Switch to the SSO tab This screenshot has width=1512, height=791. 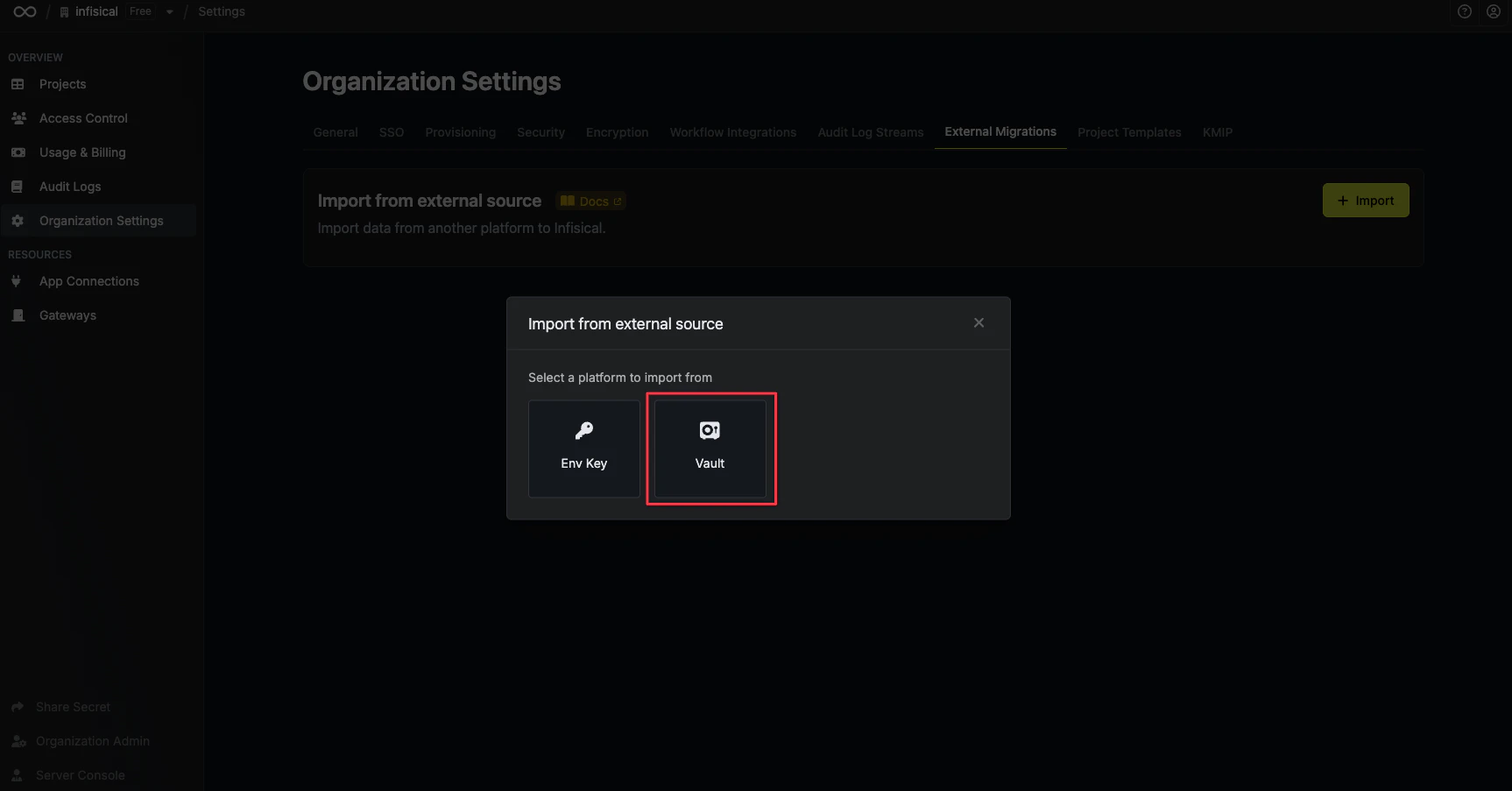pyautogui.click(x=392, y=132)
